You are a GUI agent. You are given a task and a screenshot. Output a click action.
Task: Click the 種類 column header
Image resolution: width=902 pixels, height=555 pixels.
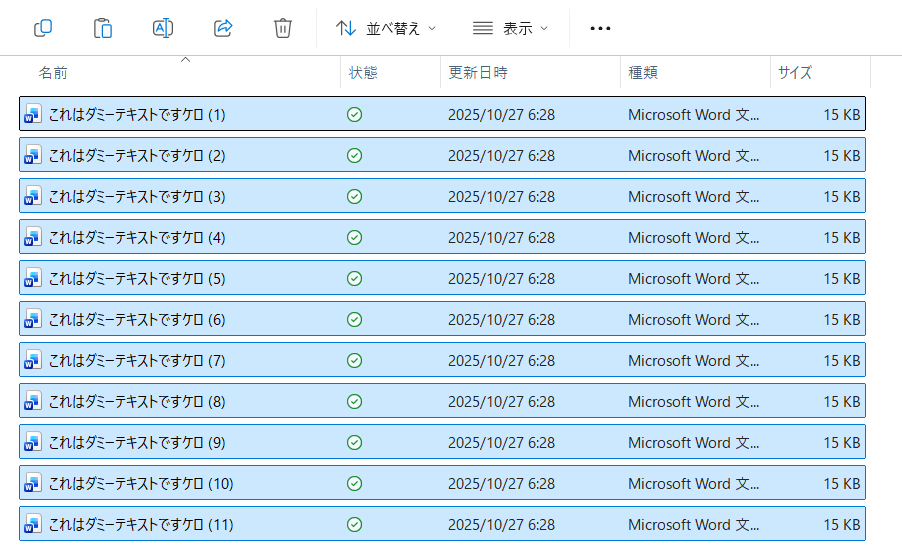pos(643,73)
